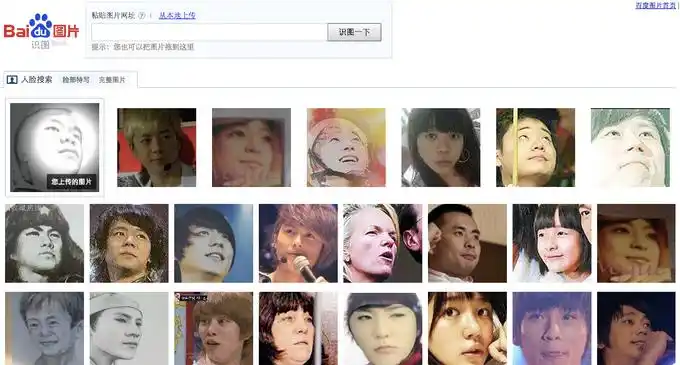Open the thumbnail showing a silver microphone

[298, 243]
